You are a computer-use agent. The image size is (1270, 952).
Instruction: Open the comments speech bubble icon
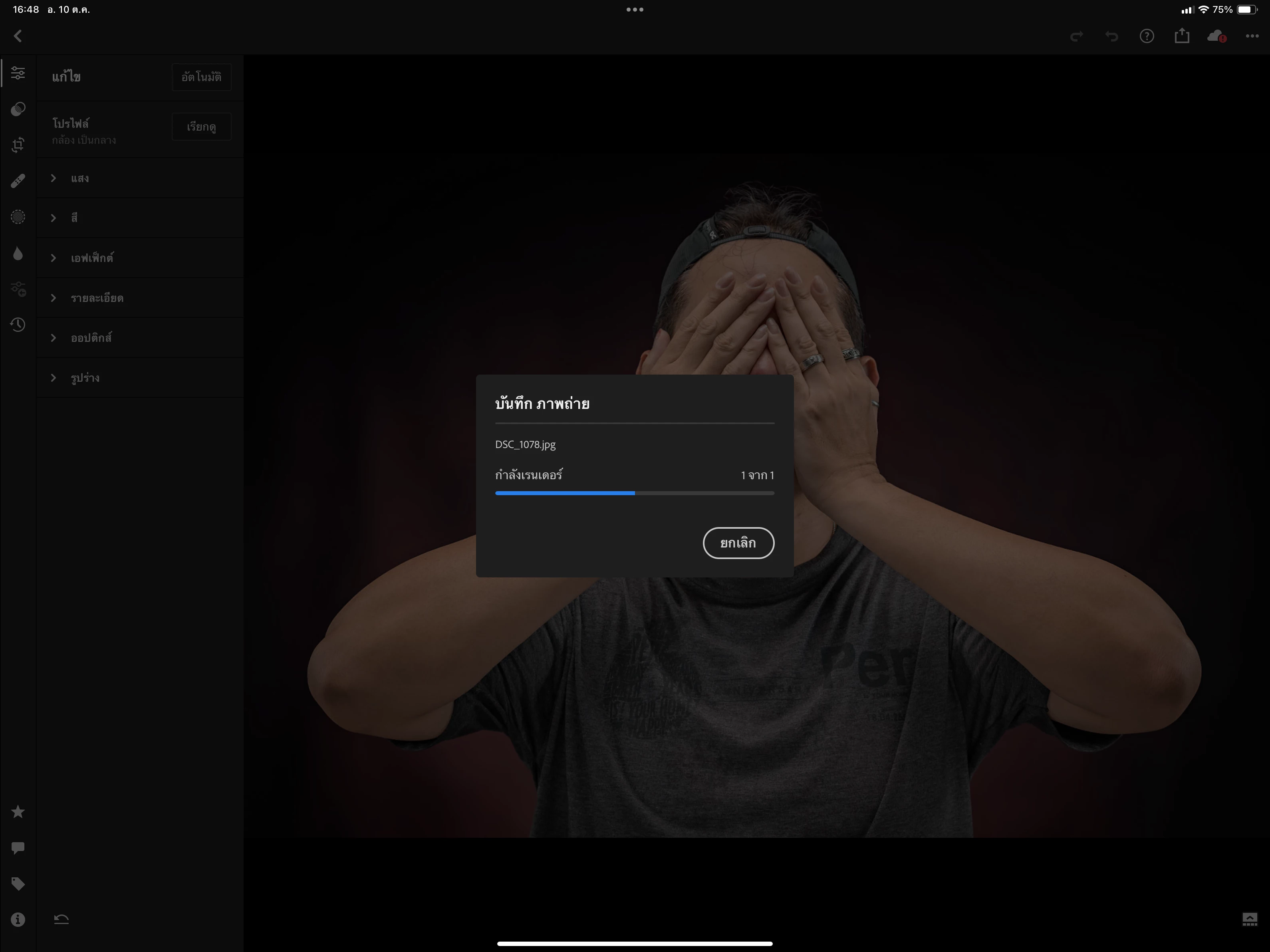18,847
